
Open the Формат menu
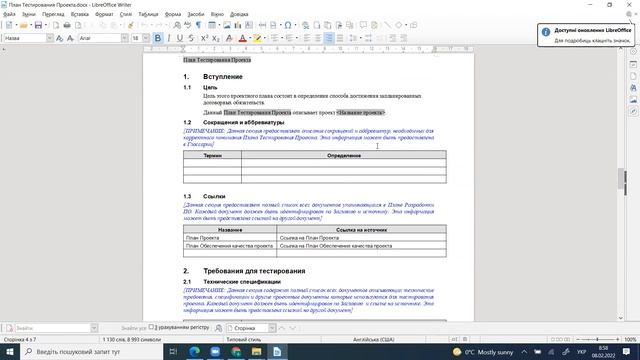coord(104,14)
